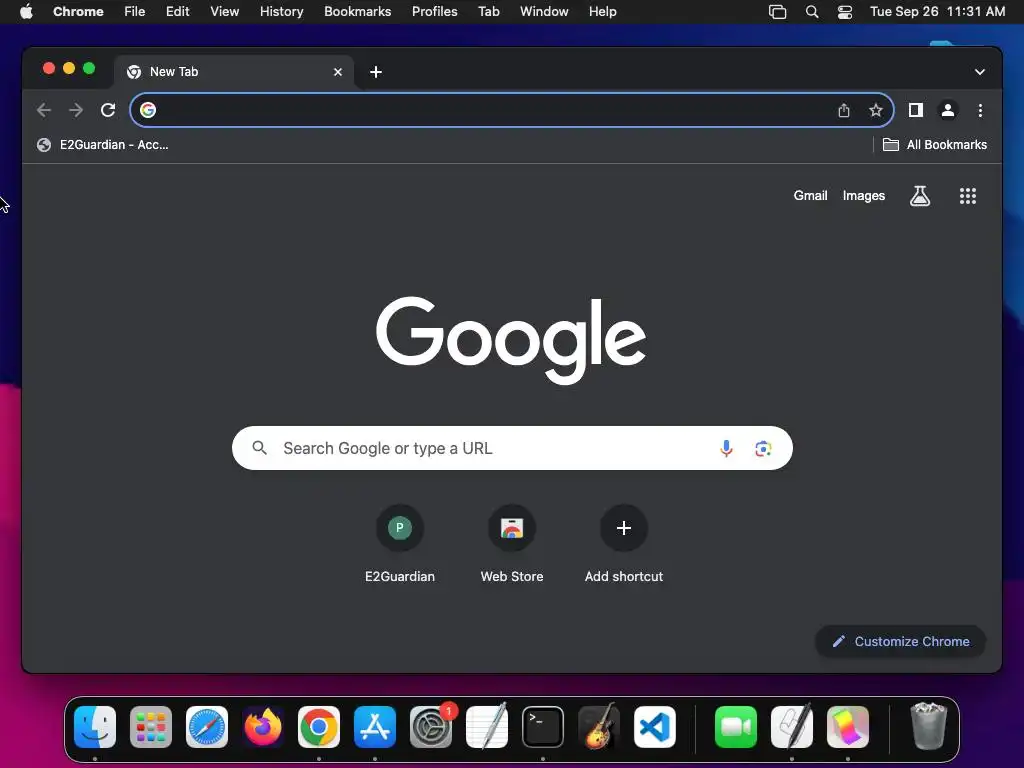Click the Search Google or type a URL box
The height and width of the screenshot is (768, 1024).
[512, 448]
